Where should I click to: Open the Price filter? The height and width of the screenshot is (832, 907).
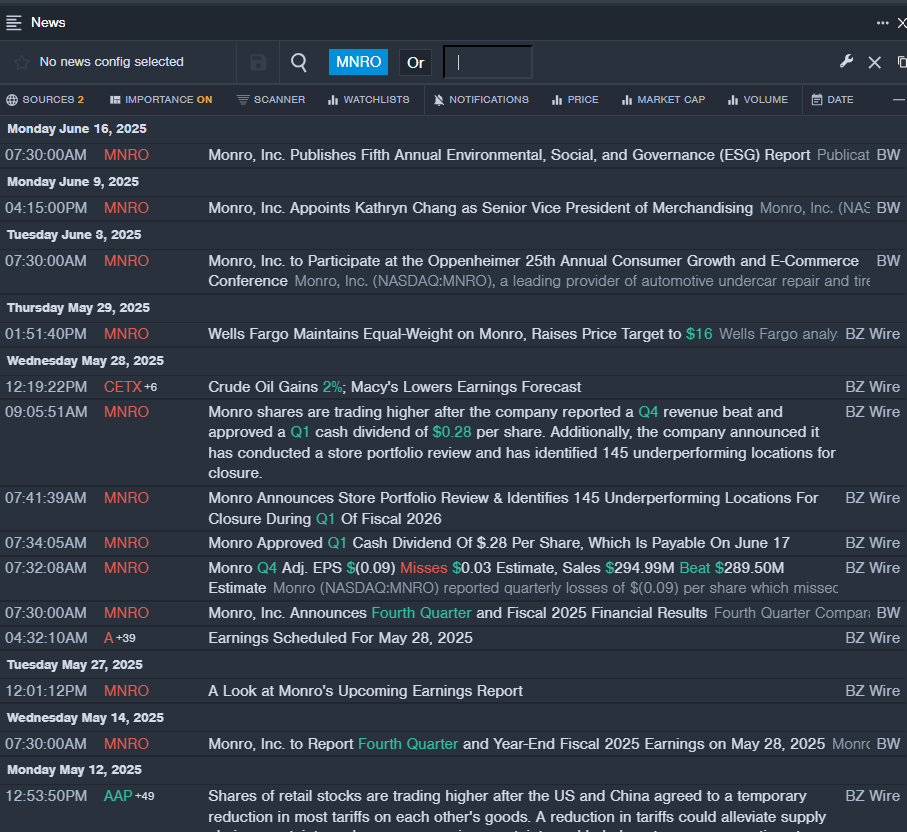coord(575,100)
